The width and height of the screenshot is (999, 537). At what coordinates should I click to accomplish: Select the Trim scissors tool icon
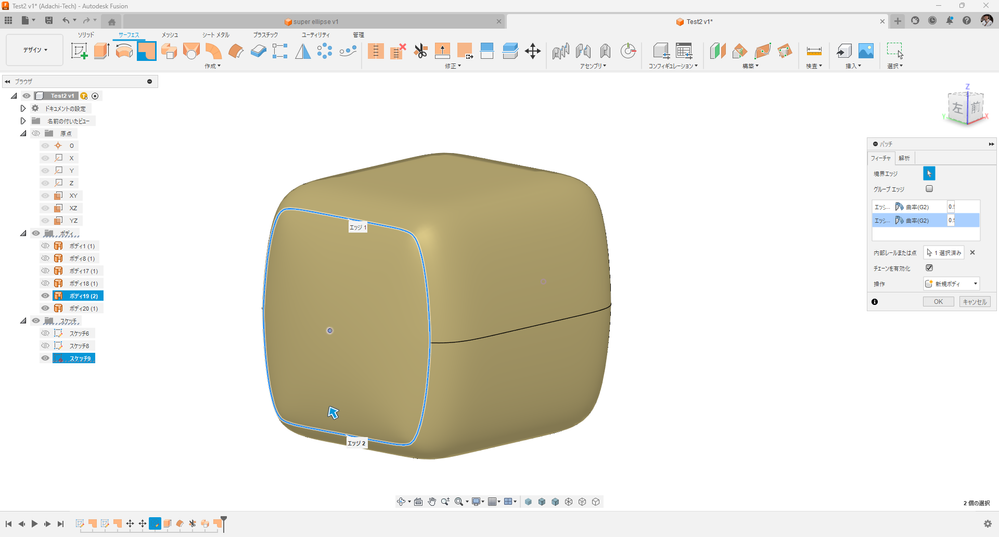(420, 51)
